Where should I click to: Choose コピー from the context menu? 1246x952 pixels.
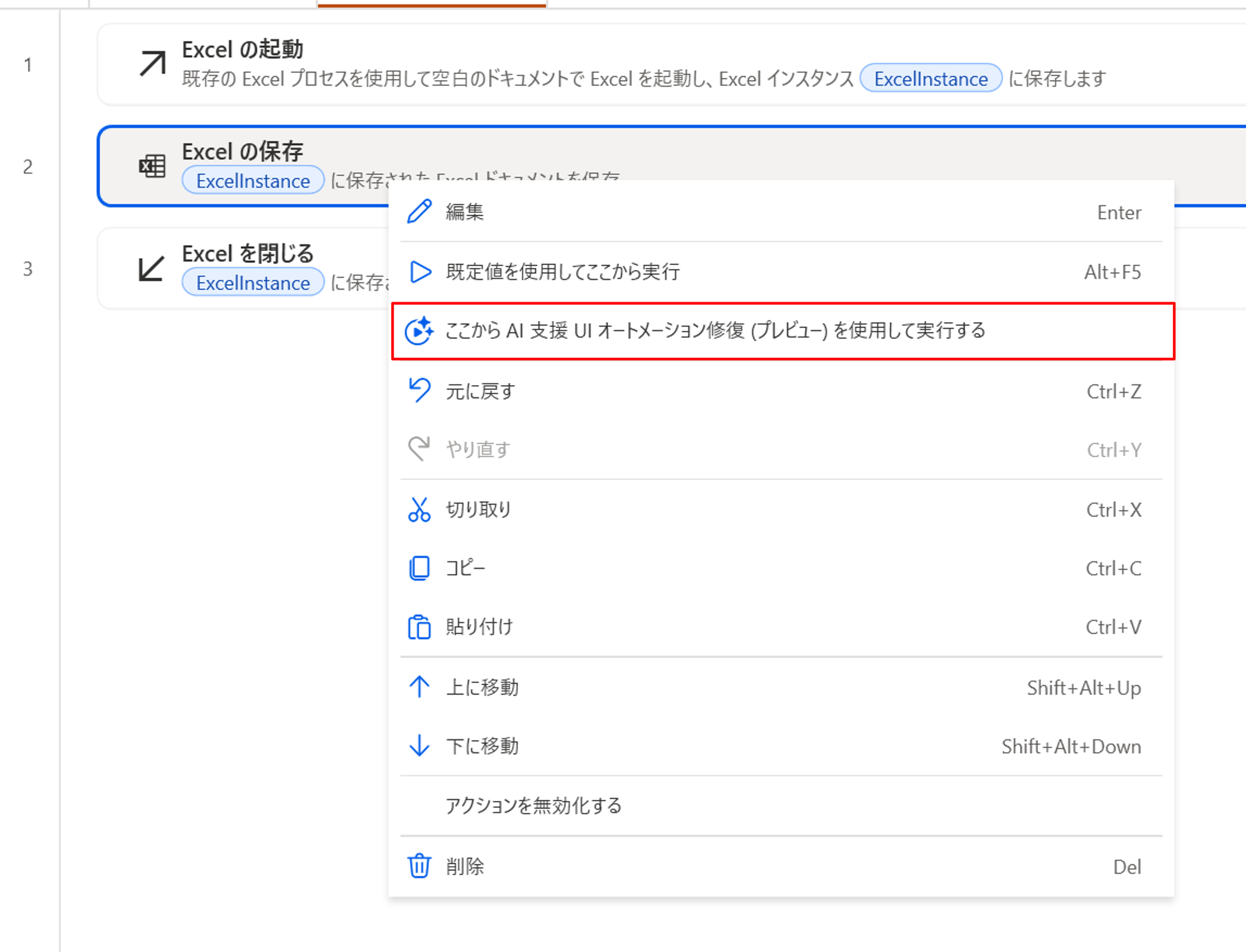point(781,568)
